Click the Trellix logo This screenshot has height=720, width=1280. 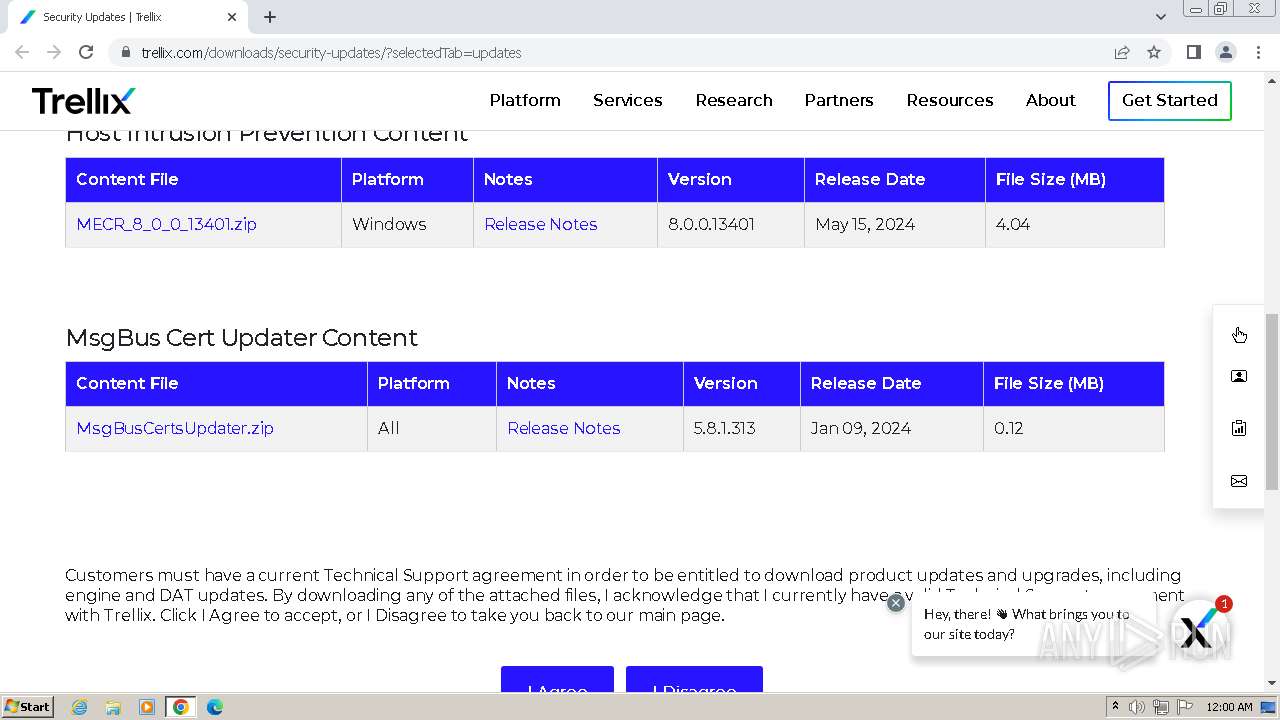pyautogui.click(x=83, y=100)
